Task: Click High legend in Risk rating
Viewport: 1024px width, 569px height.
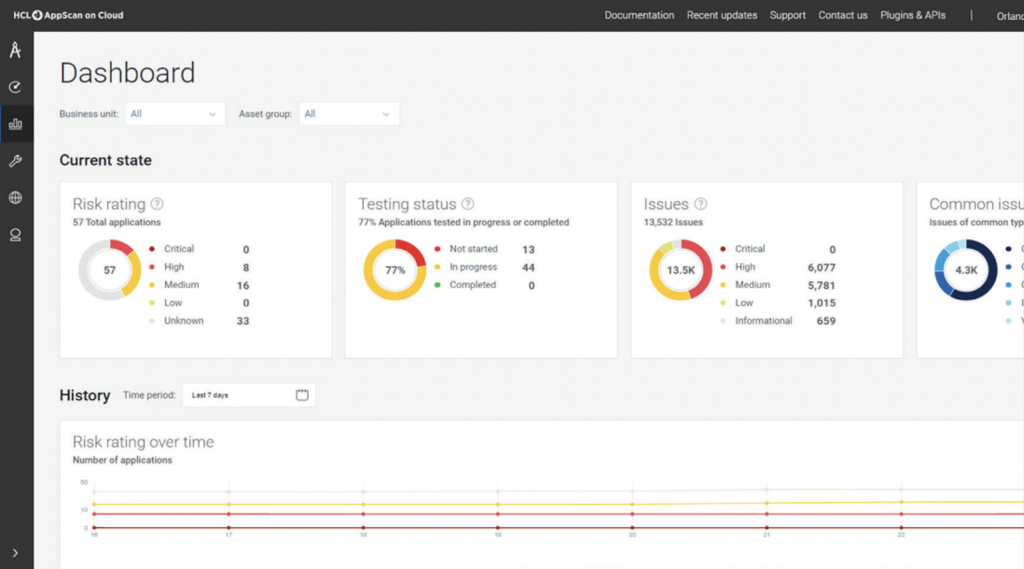Action: click(x=174, y=267)
